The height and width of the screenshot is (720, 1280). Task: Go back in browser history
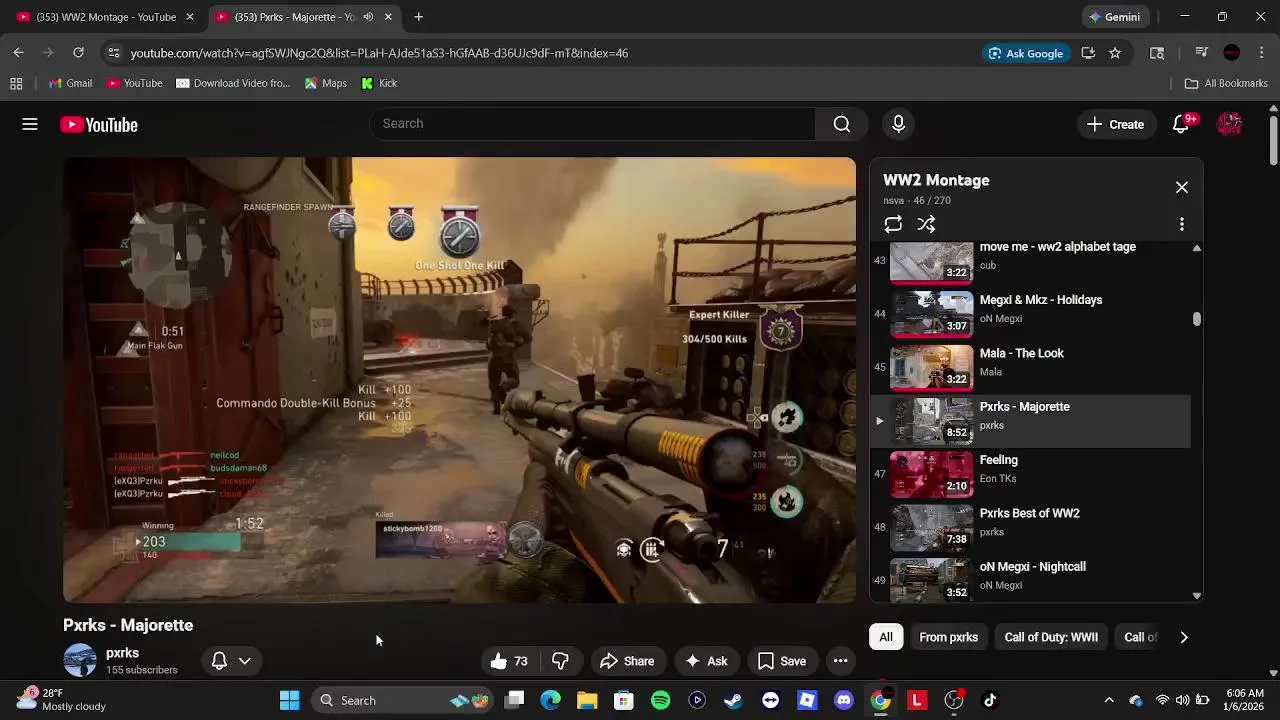coord(18,53)
